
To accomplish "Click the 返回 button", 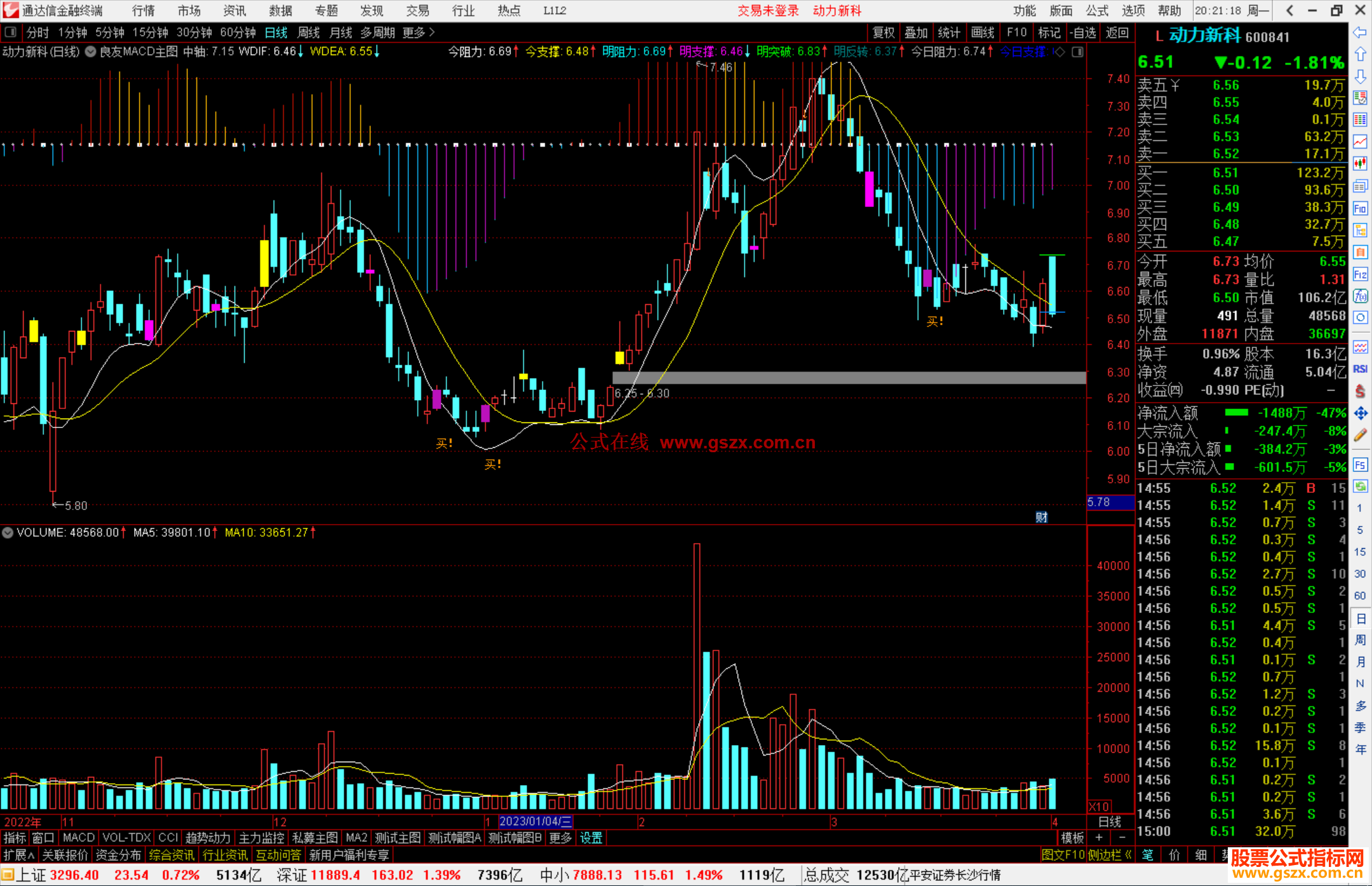I will (1117, 32).
